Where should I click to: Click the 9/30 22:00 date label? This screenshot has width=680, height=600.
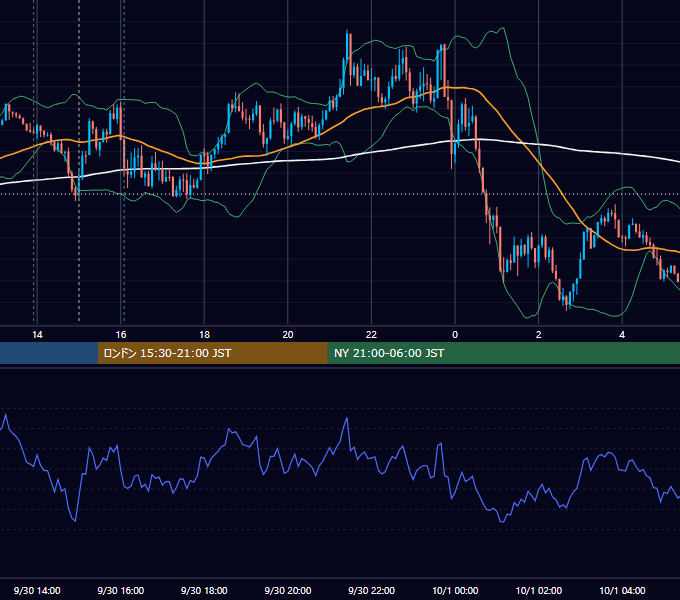point(371,590)
